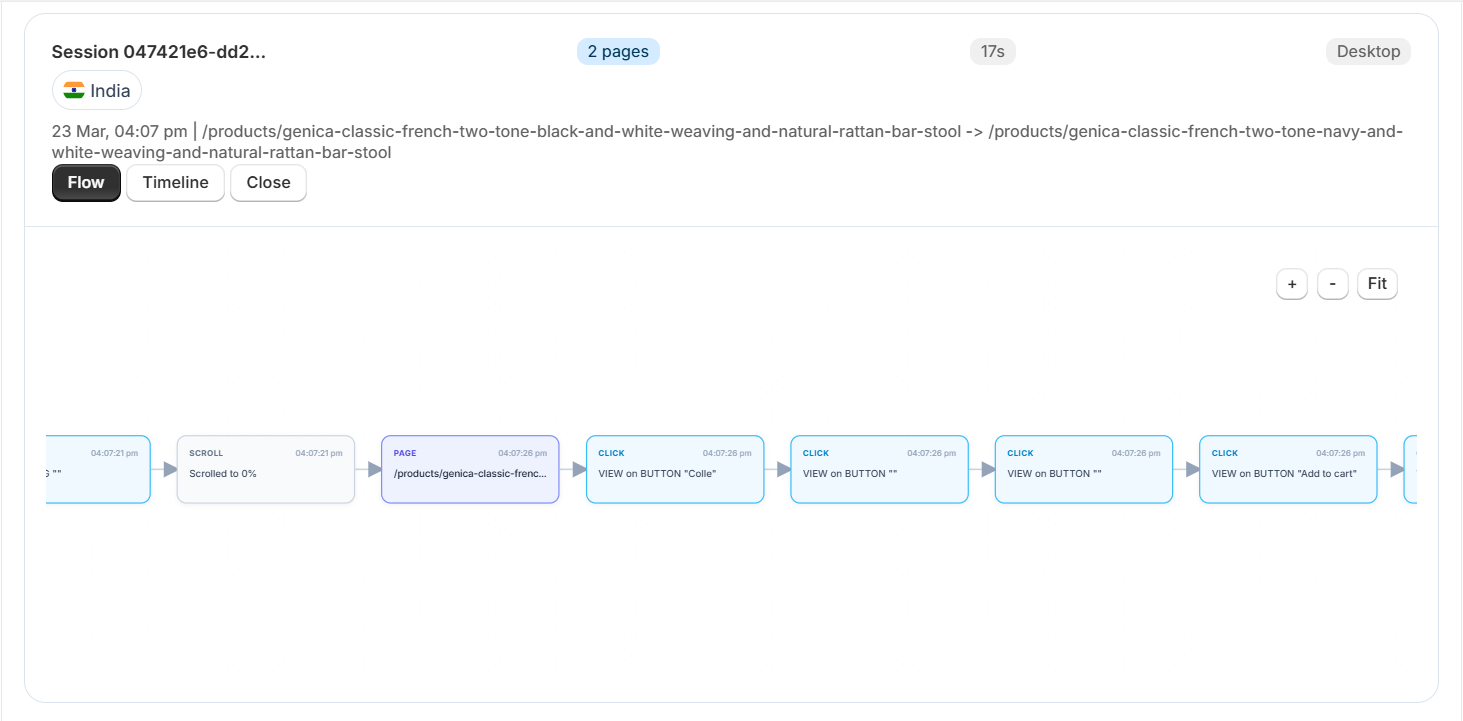Close the session detail panel
This screenshot has width=1463, height=721.
[268, 183]
